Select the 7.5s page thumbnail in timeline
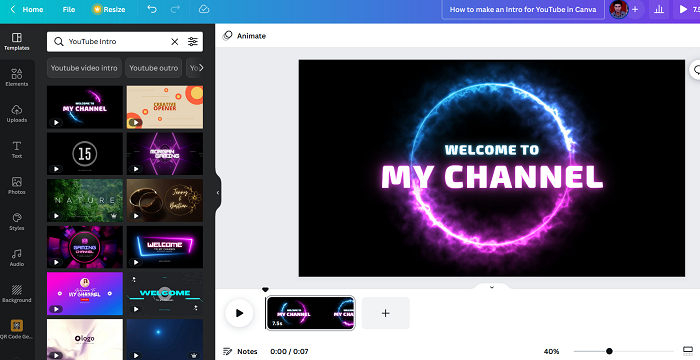The width and height of the screenshot is (700, 360). [310, 313]
